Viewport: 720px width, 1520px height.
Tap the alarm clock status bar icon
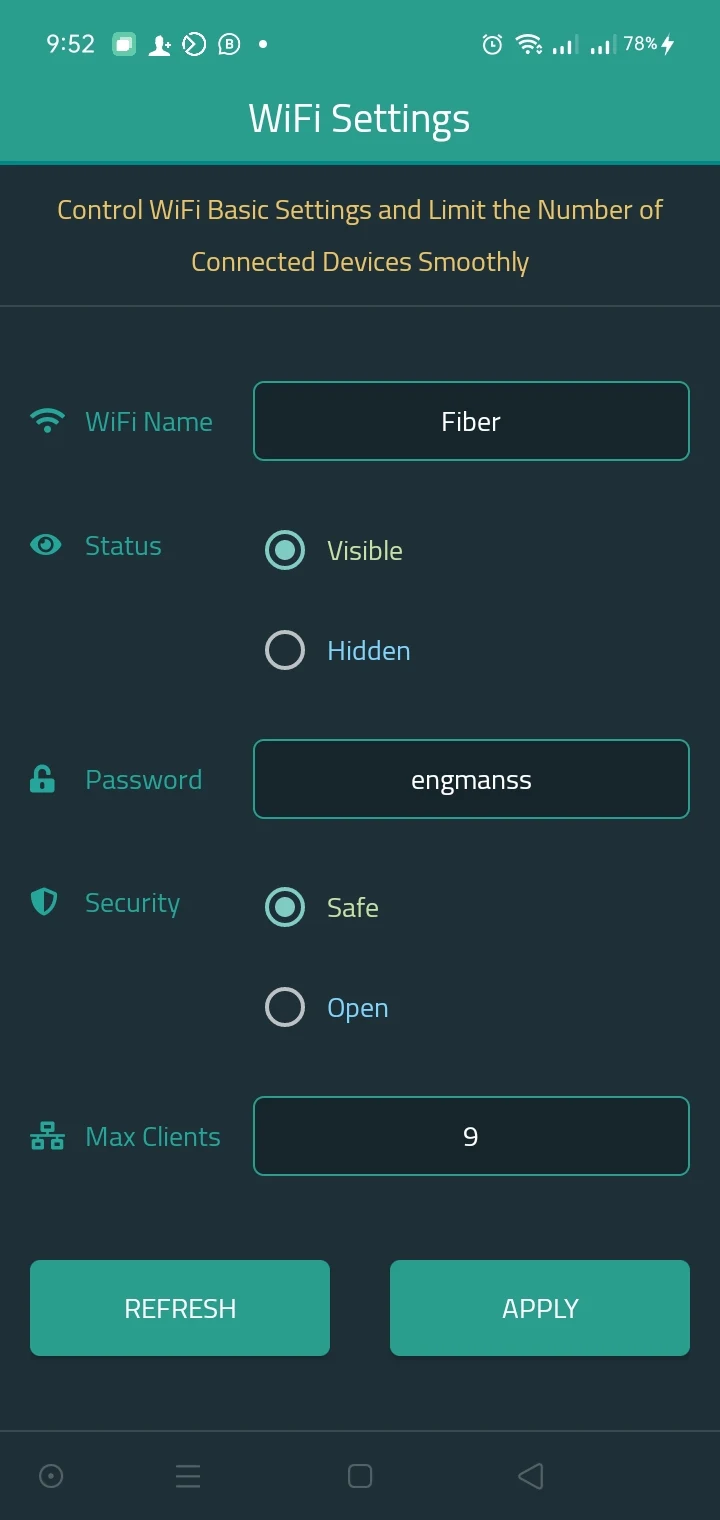click(x=492, y=44)
